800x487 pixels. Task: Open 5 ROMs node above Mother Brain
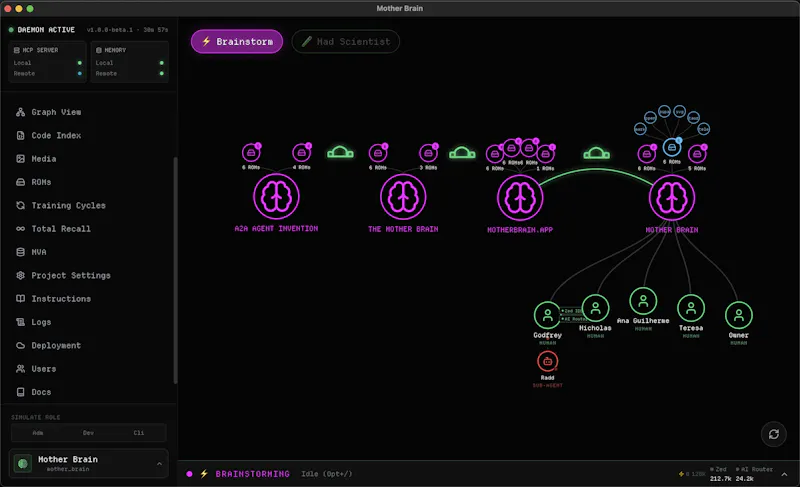click(697, 154)
